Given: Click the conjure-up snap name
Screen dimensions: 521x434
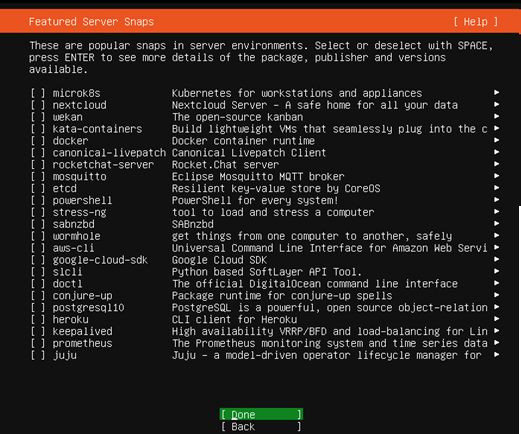Looking at the screenshot, I should [x=82, y=296].
